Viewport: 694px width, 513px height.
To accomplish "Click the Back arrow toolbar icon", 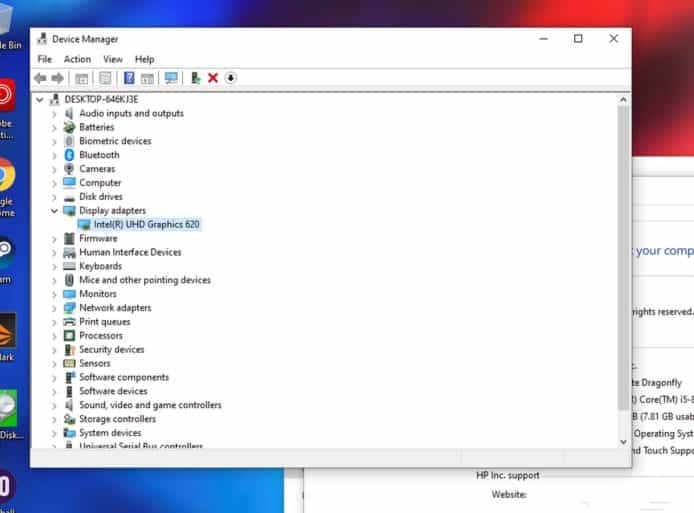I will pyautogui.click(x=40, y=78).
